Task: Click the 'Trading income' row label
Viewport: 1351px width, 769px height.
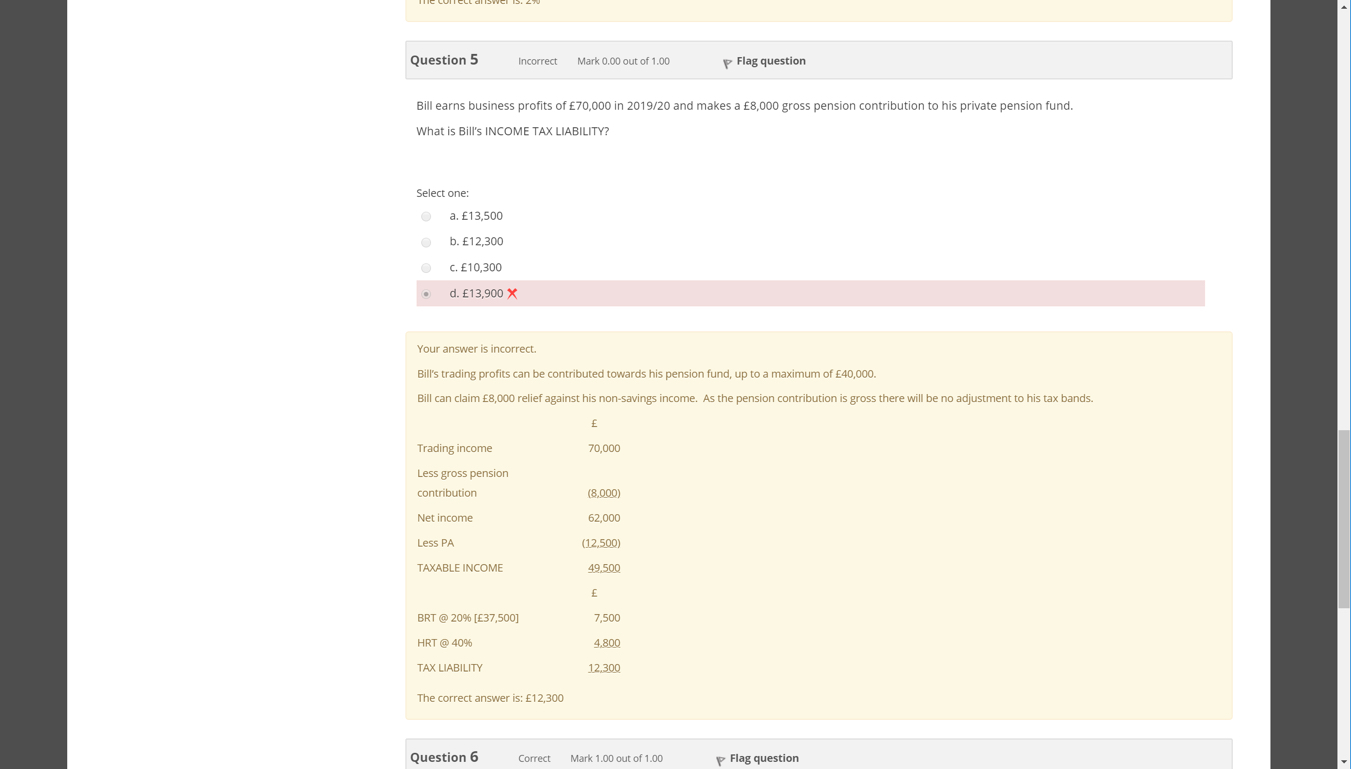Action: [x=455, y=448]
